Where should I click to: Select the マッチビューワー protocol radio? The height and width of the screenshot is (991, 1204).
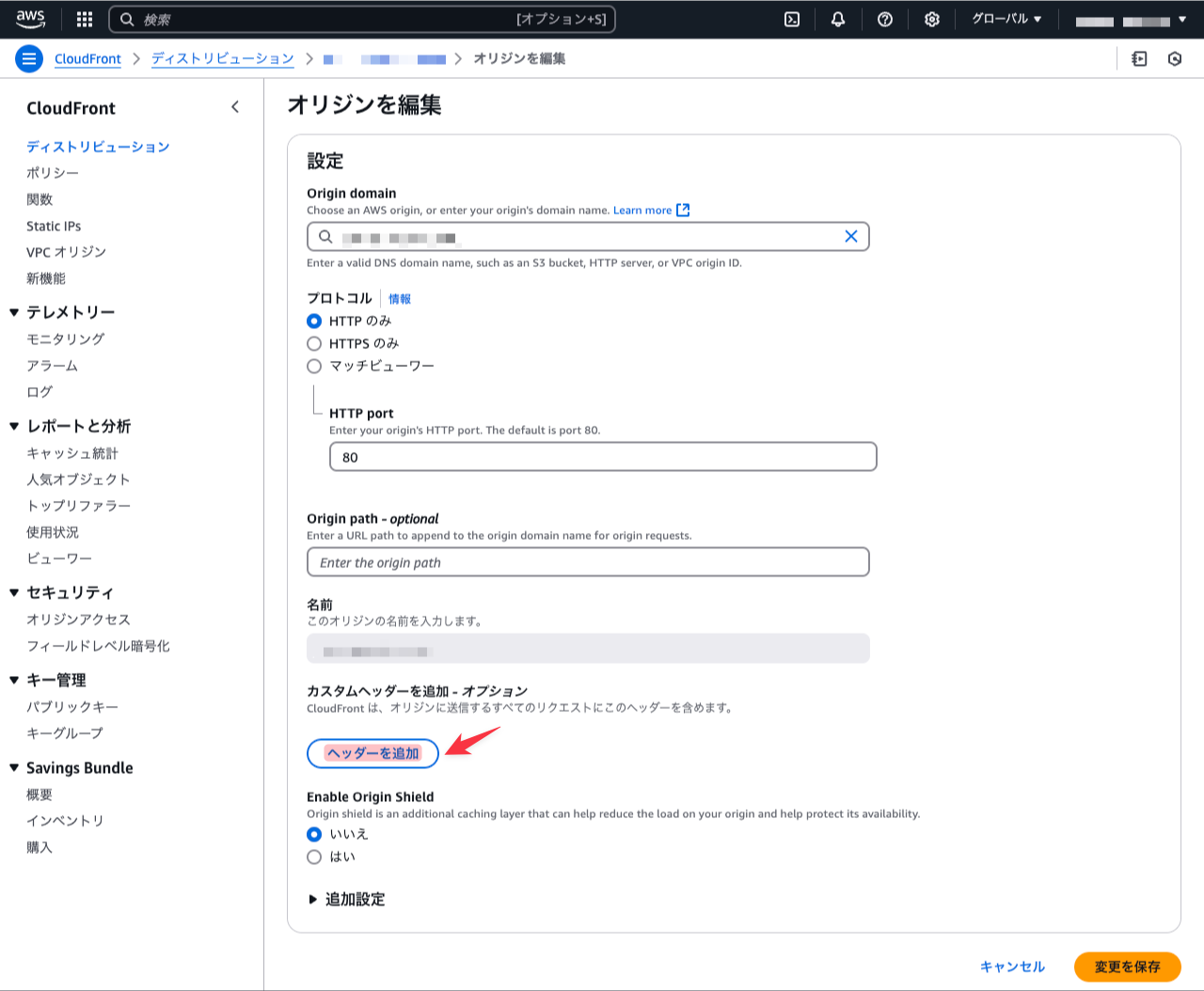pyautogui.click(x=314, y=366)
